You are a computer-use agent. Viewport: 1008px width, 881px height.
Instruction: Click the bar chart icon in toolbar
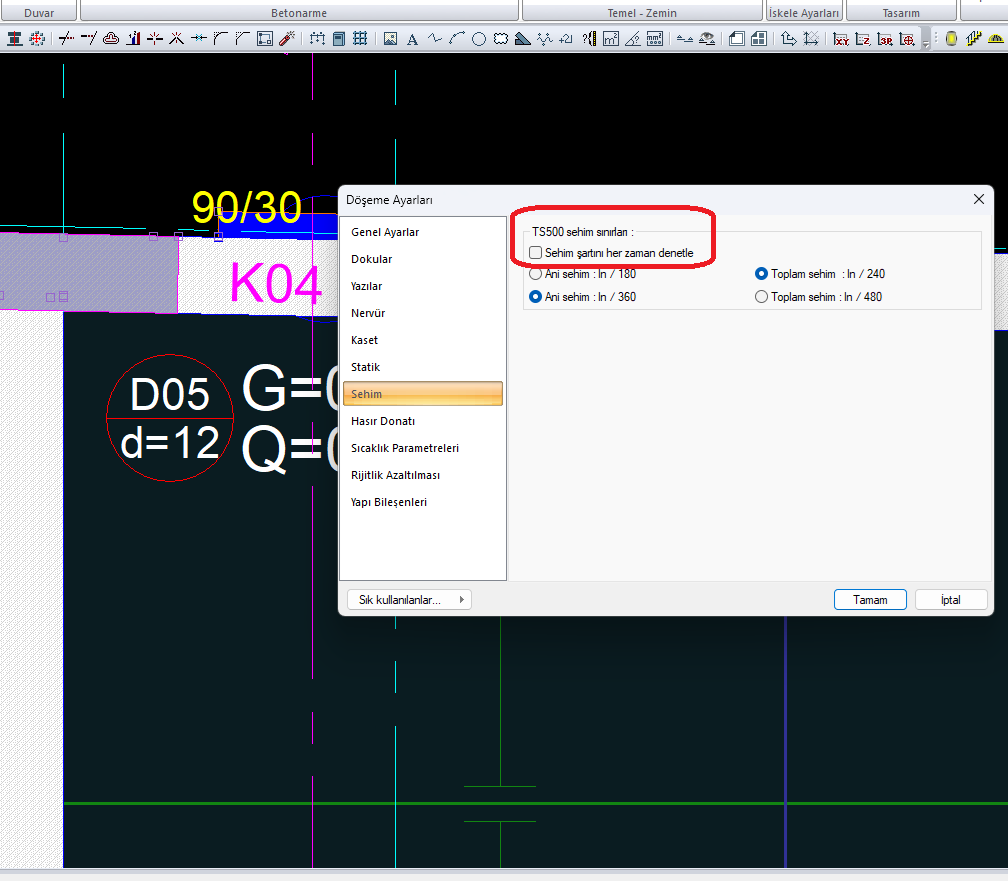pyautogui.click(x=133, y=39)
